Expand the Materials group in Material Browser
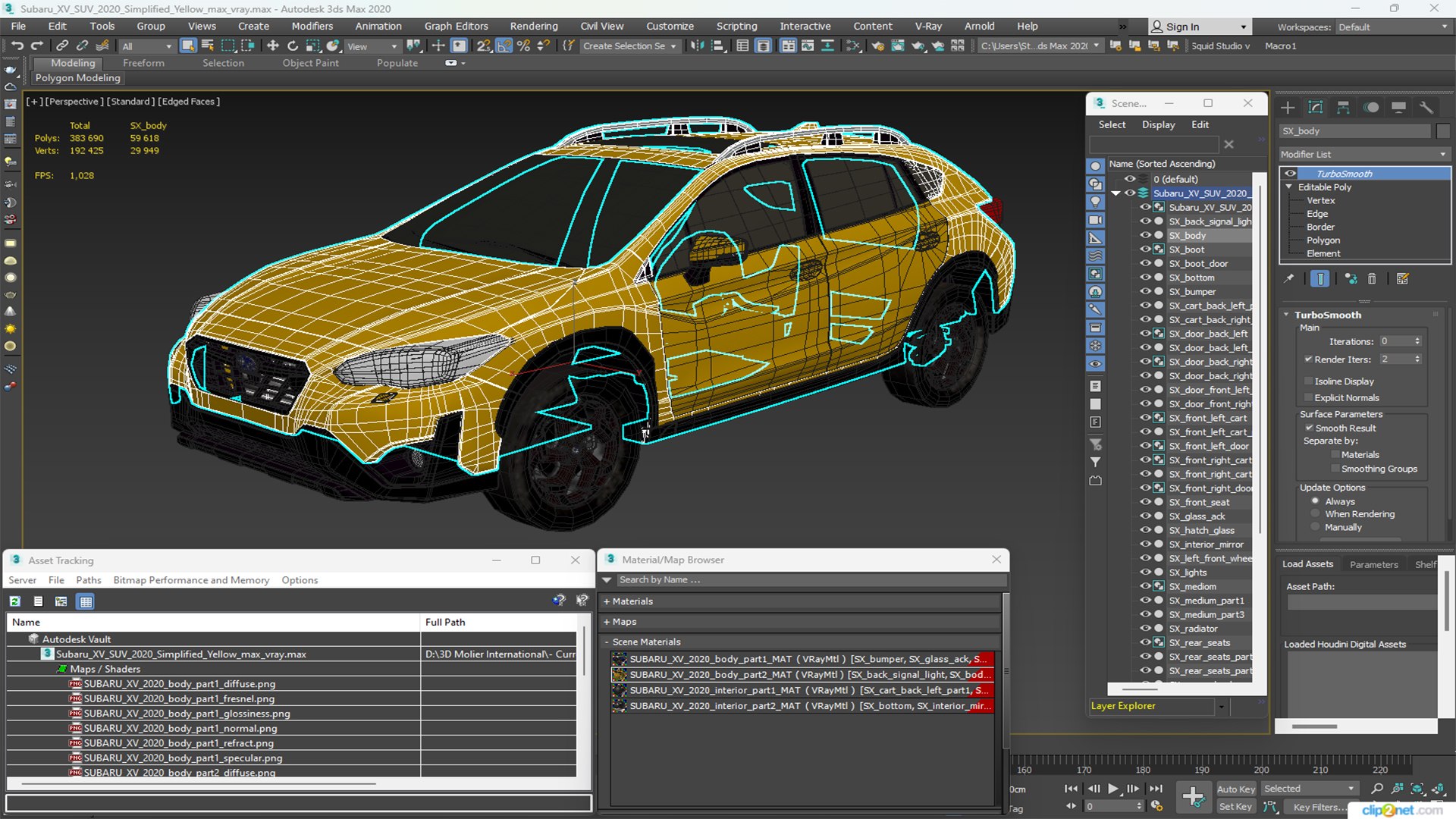Viewport: 1456px width, 819px height. click(x=607, y=601)
